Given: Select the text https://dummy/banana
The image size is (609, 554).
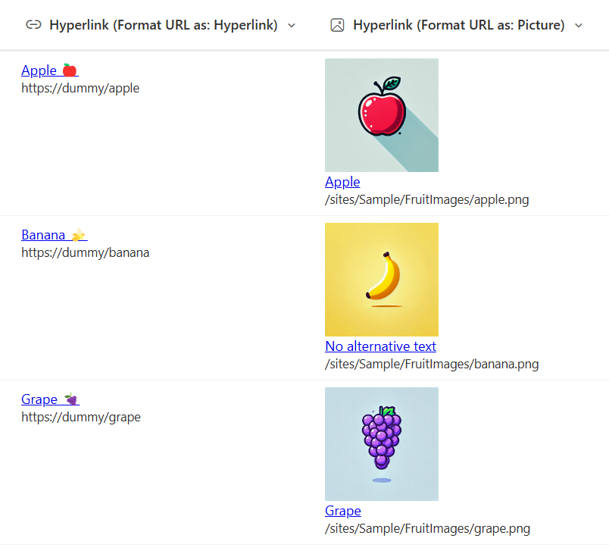Looking at the screenshot, I should (x=85, y=253).
